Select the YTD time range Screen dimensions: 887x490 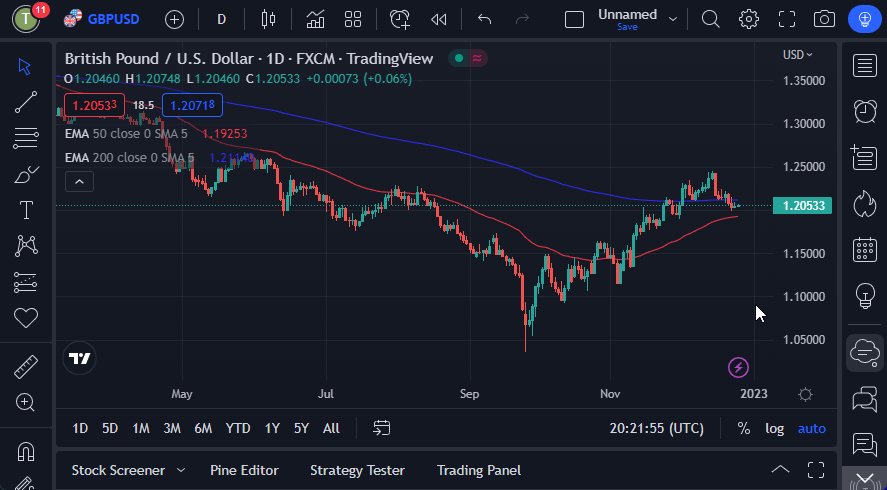click(x=238, y=428)
